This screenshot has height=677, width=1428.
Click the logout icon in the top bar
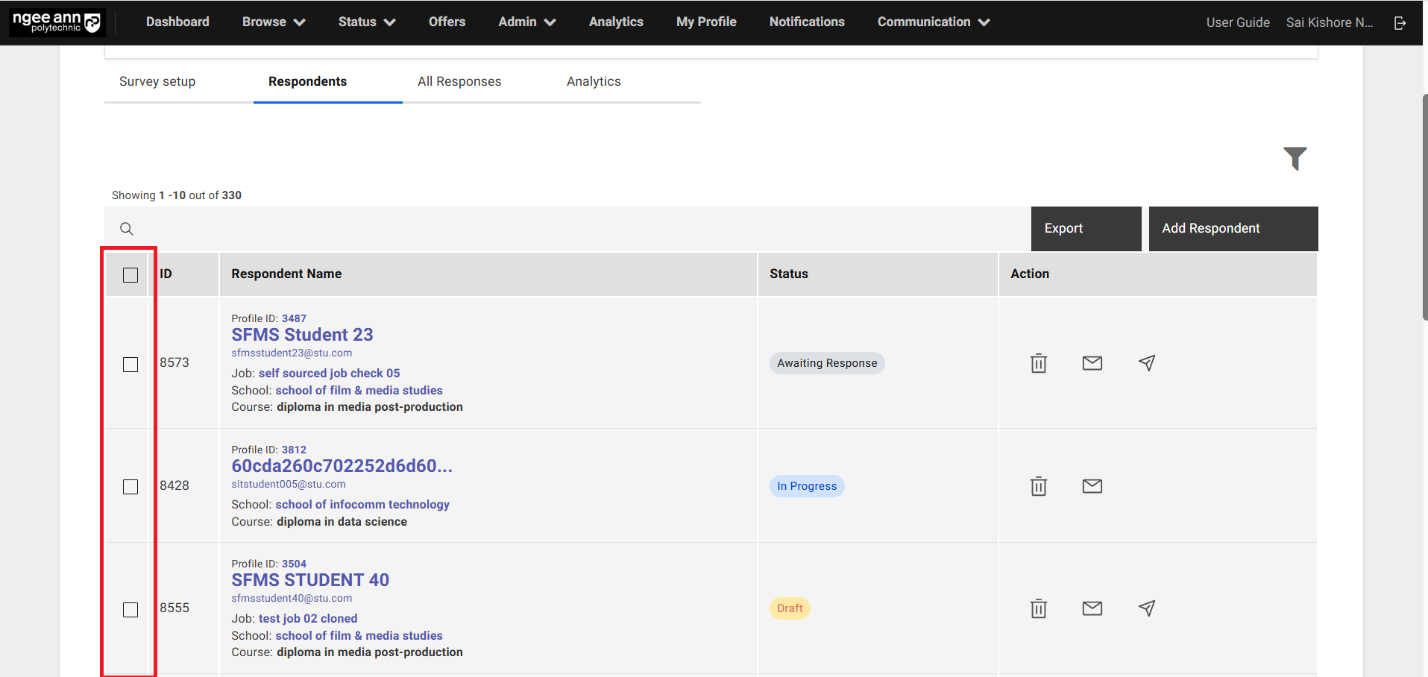click(x=1400, y=22)
